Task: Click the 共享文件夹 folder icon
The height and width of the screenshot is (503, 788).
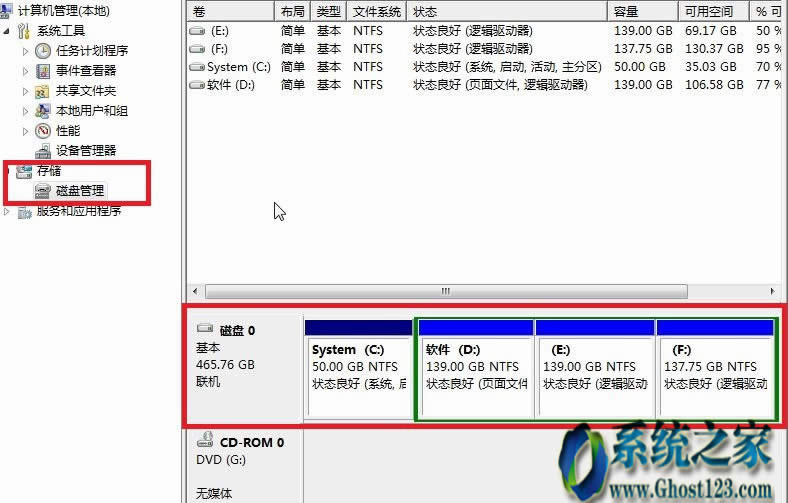Action: (x=42, y=91)
